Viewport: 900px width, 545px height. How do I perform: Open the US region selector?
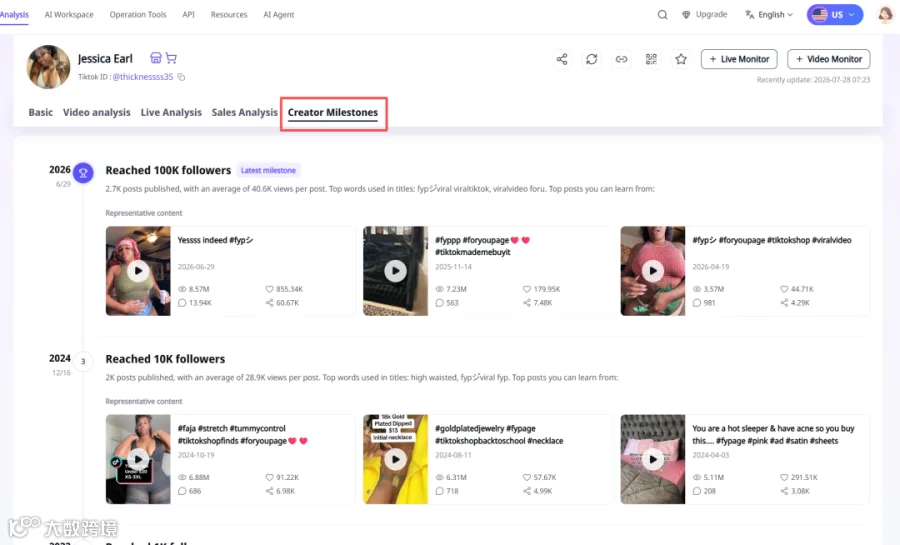[835, 14]
